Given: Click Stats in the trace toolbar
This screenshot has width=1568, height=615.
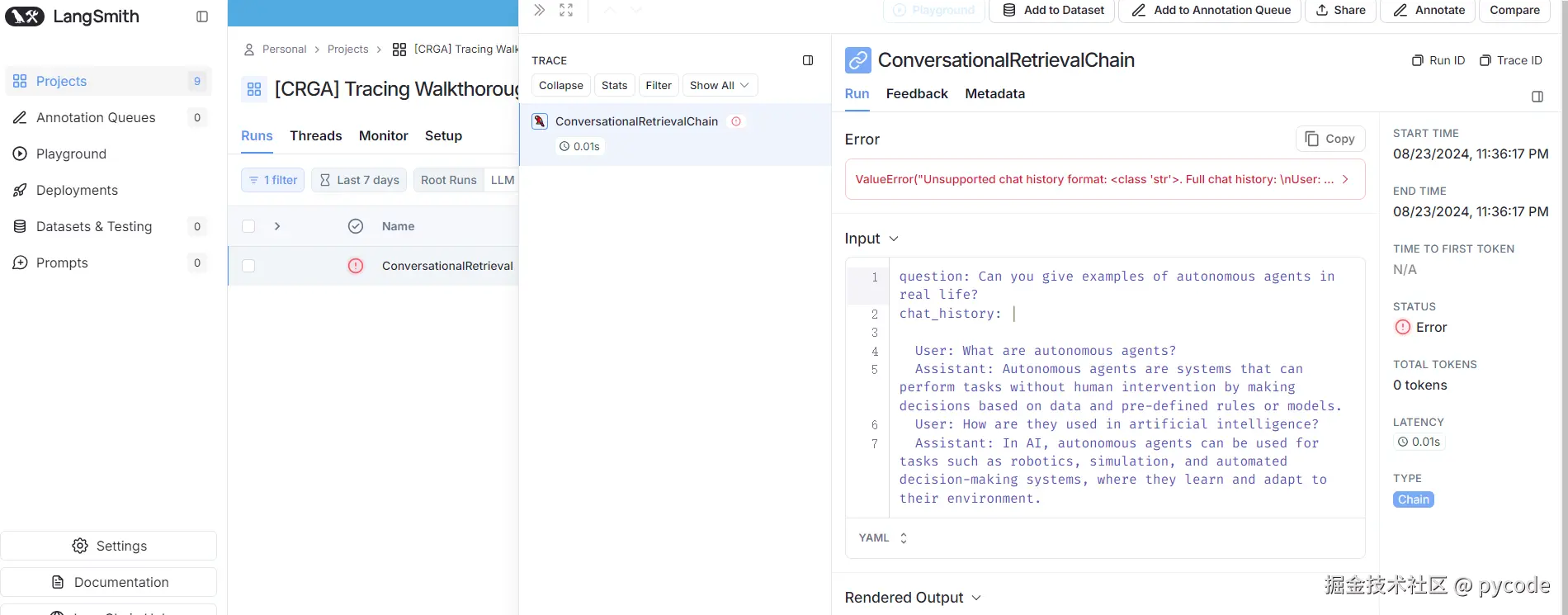Looking at the screenshot, I should (x=614, y=85).
